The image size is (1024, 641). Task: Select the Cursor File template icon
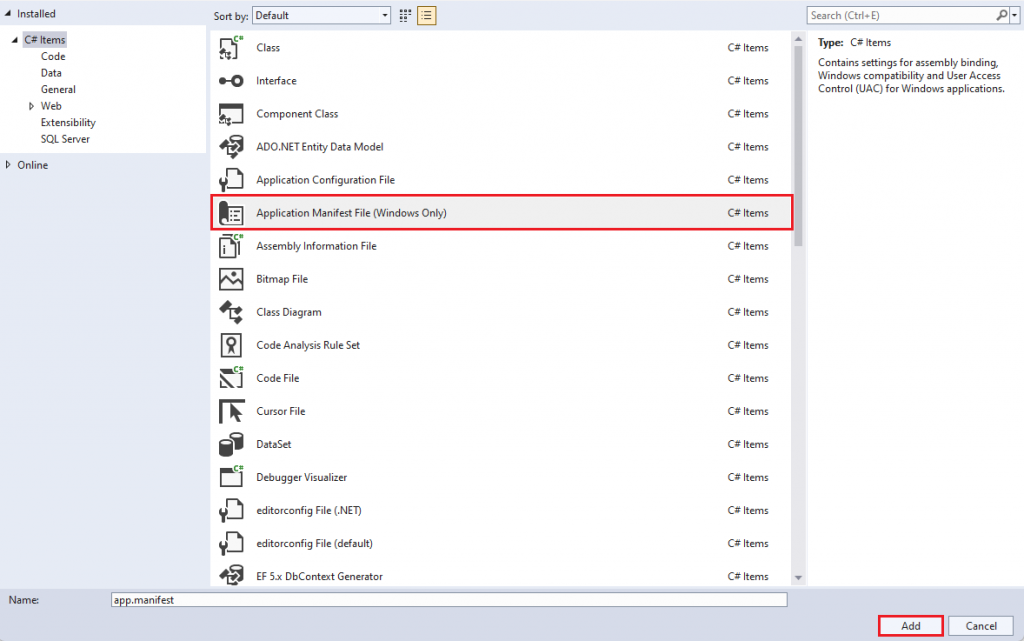click(231, 410)
